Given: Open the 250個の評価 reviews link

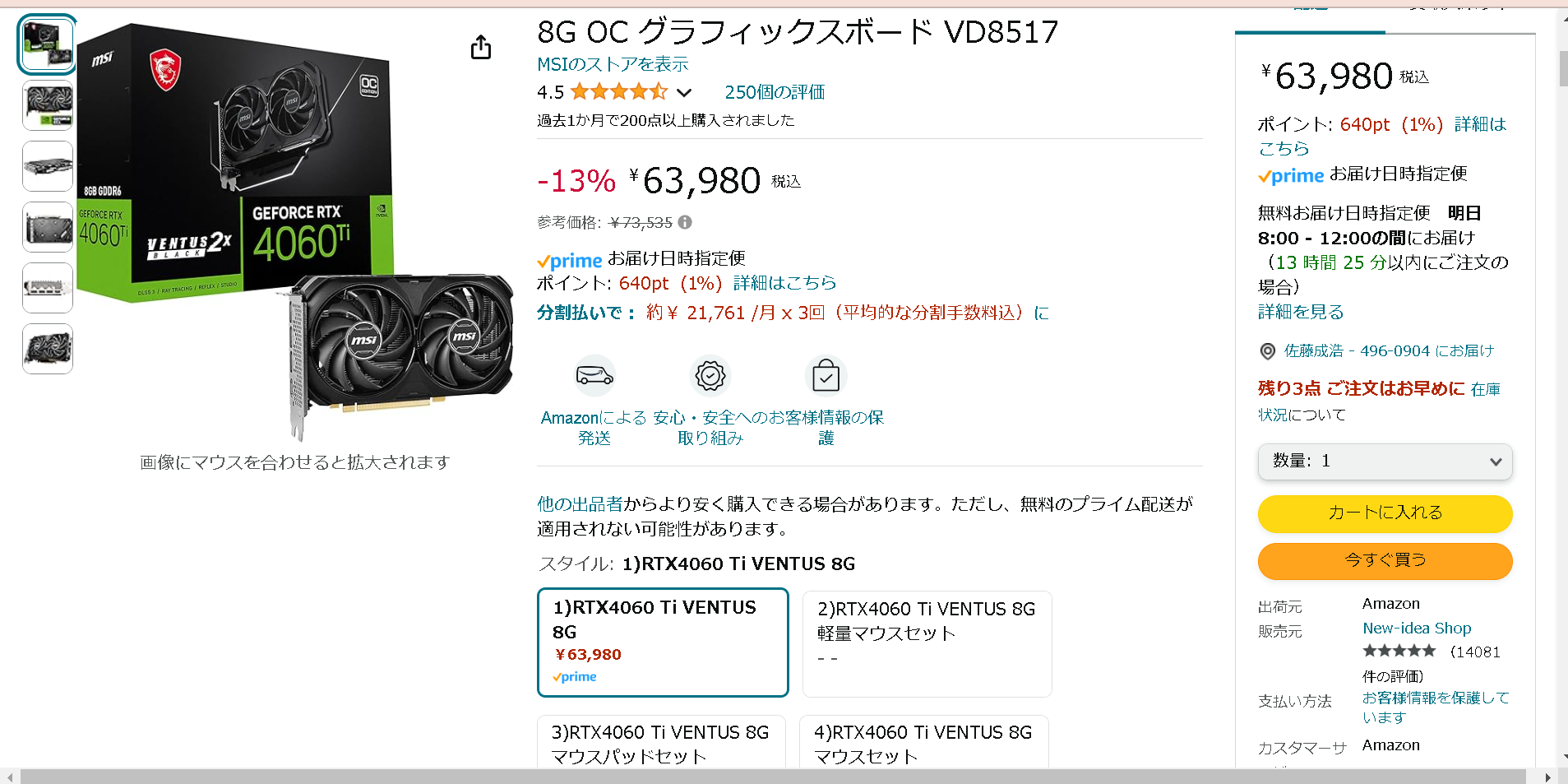Looking at the screenshot, I should [775, 92].
